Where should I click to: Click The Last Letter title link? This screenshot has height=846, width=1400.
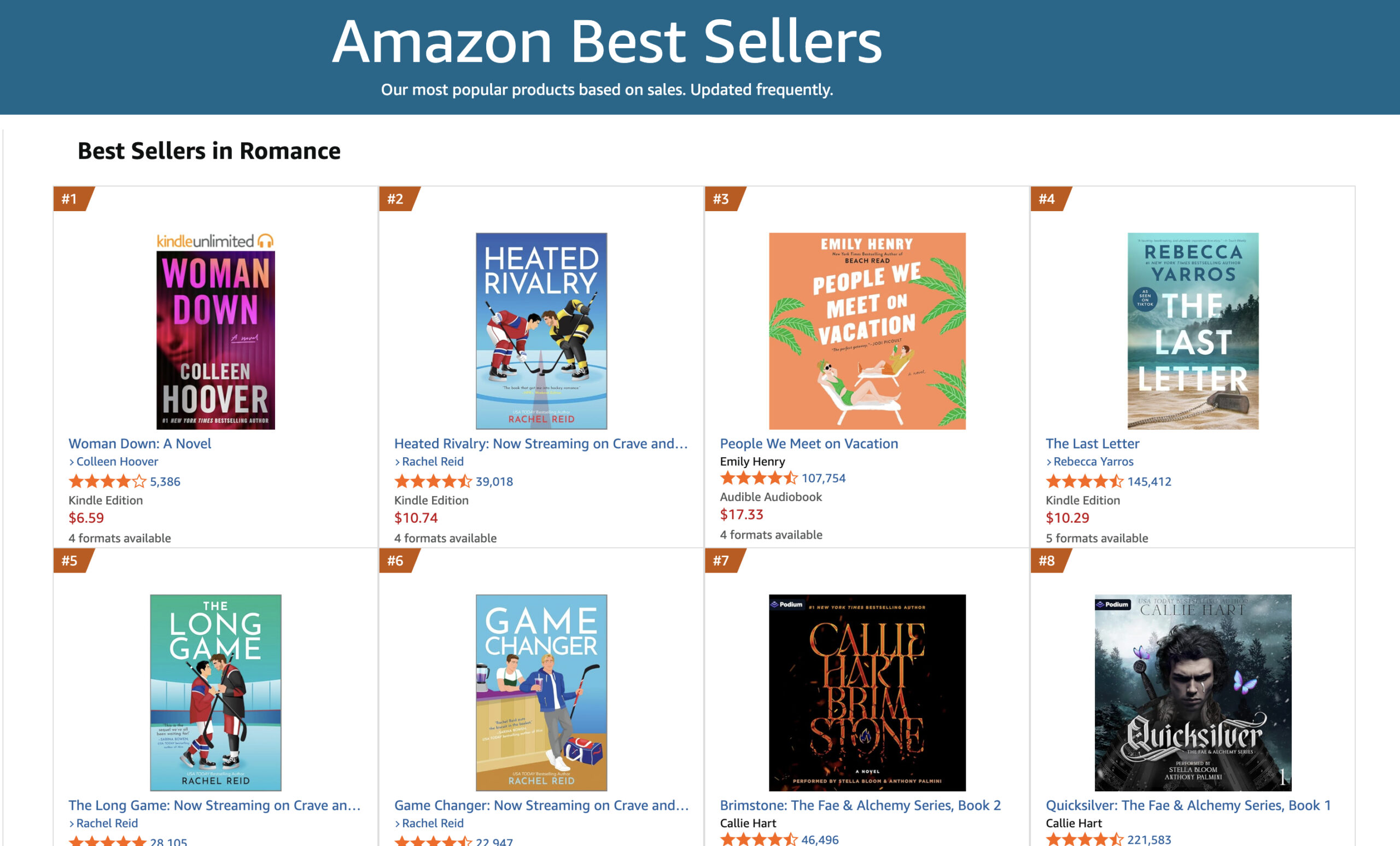(1092, 443)
